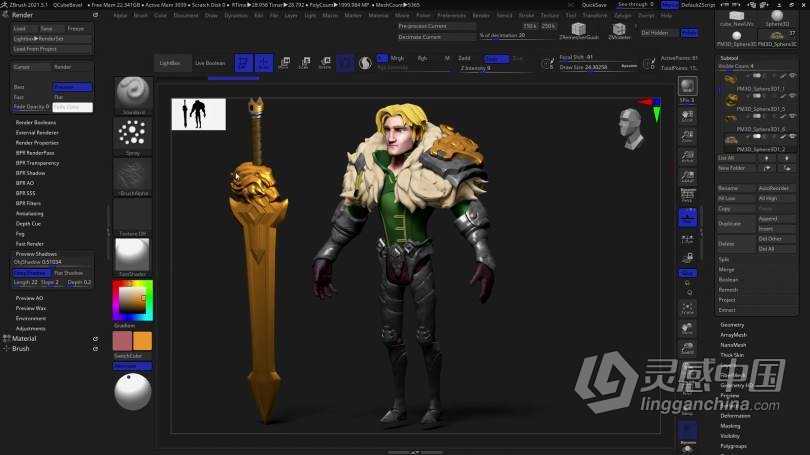
Task: Click Load From Project button
Action: point(52,49)
